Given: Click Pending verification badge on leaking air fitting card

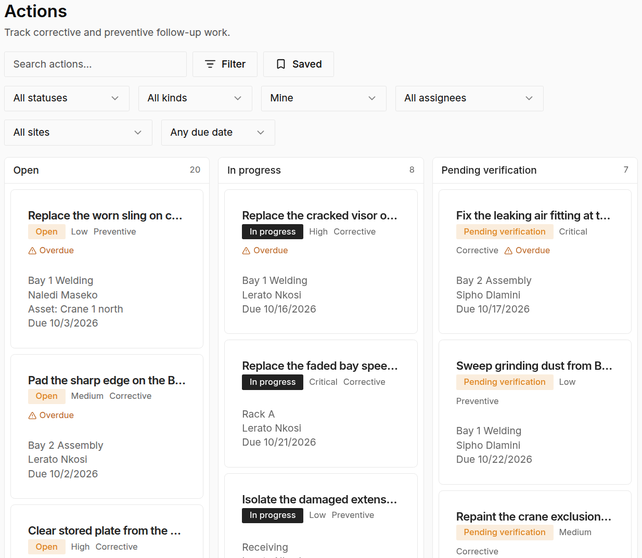Looking at the screenshot, I should click(504, 232).
